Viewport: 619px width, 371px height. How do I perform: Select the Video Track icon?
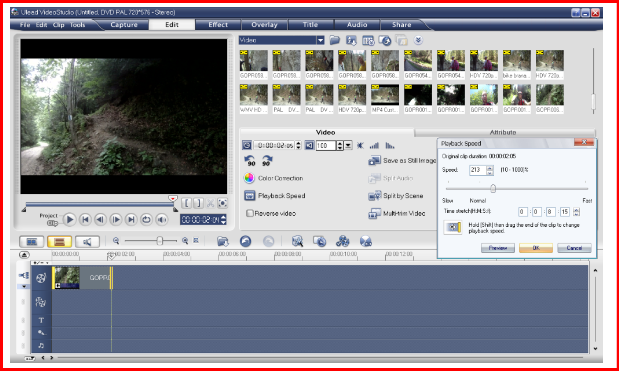click(x=41, y=278)
